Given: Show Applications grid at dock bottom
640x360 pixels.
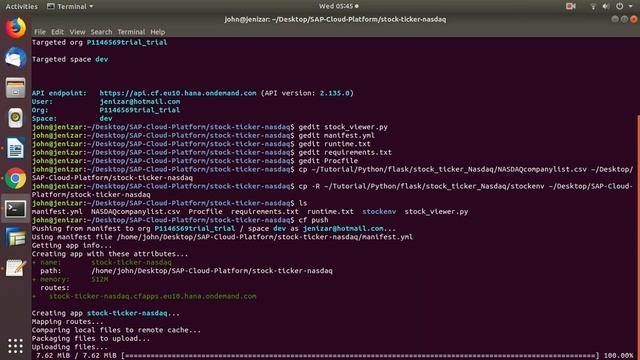Looking at the screenshot, I should click(16, 346).
